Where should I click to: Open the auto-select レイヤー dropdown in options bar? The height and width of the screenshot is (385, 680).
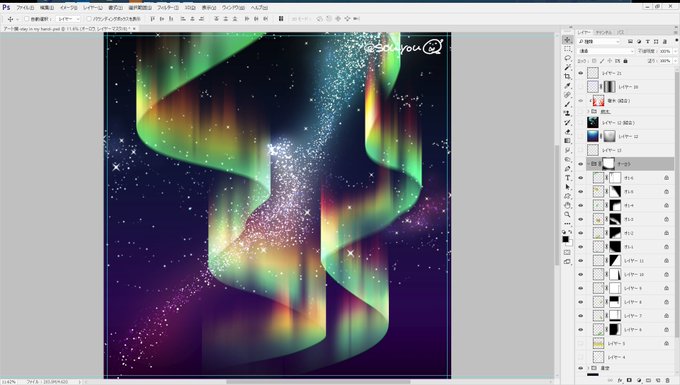(x=69, y=19)
